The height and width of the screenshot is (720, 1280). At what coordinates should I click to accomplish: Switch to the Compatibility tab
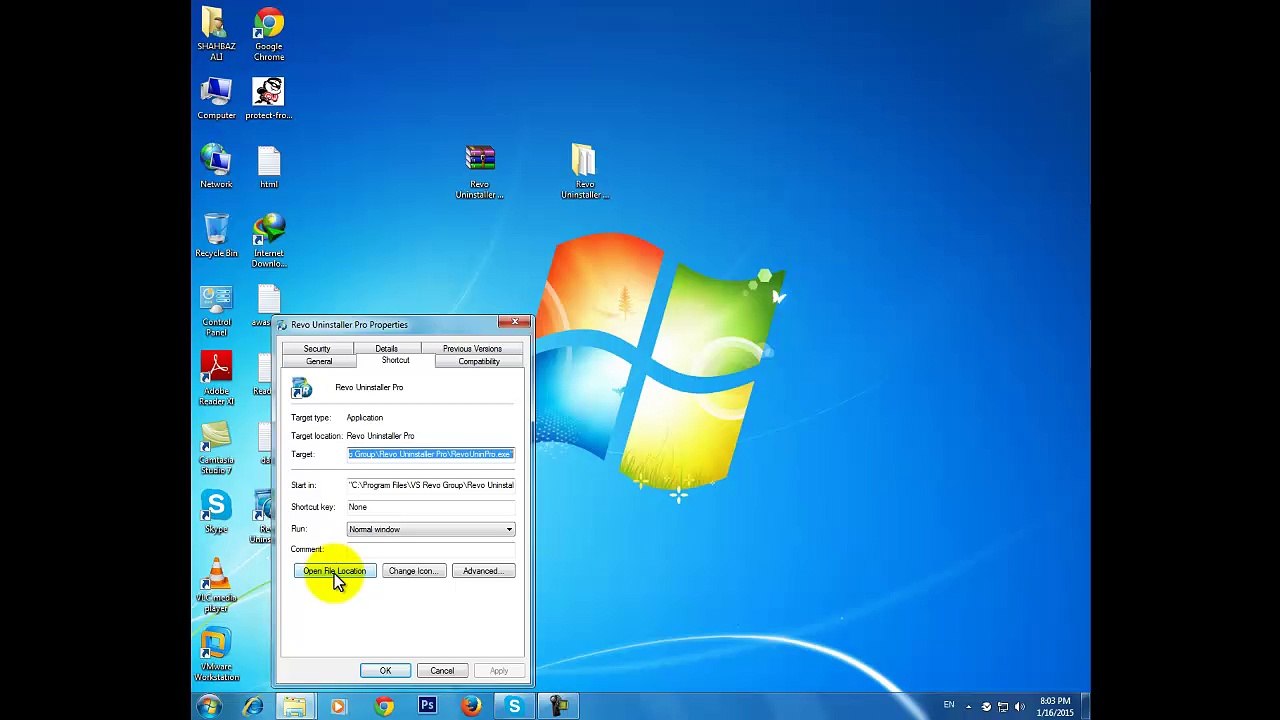pyautogui.click(x=478, y=361)
